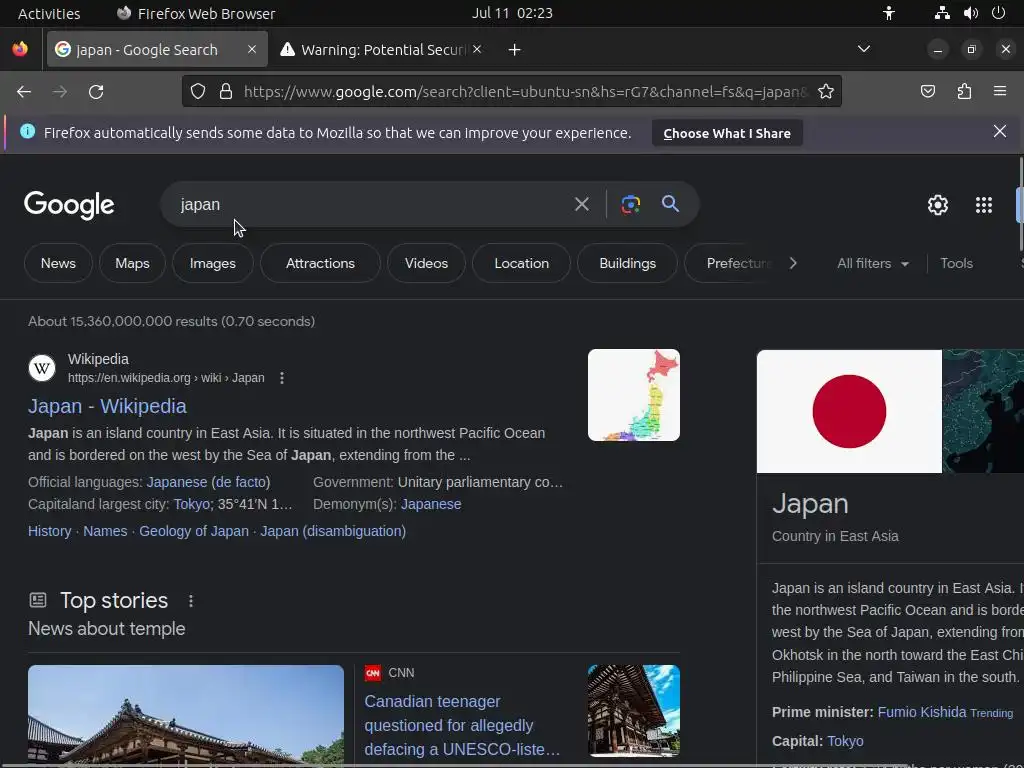Screen dimensions: 1024x768
Task: Click the magnifying glass search button
Action: 670,204
